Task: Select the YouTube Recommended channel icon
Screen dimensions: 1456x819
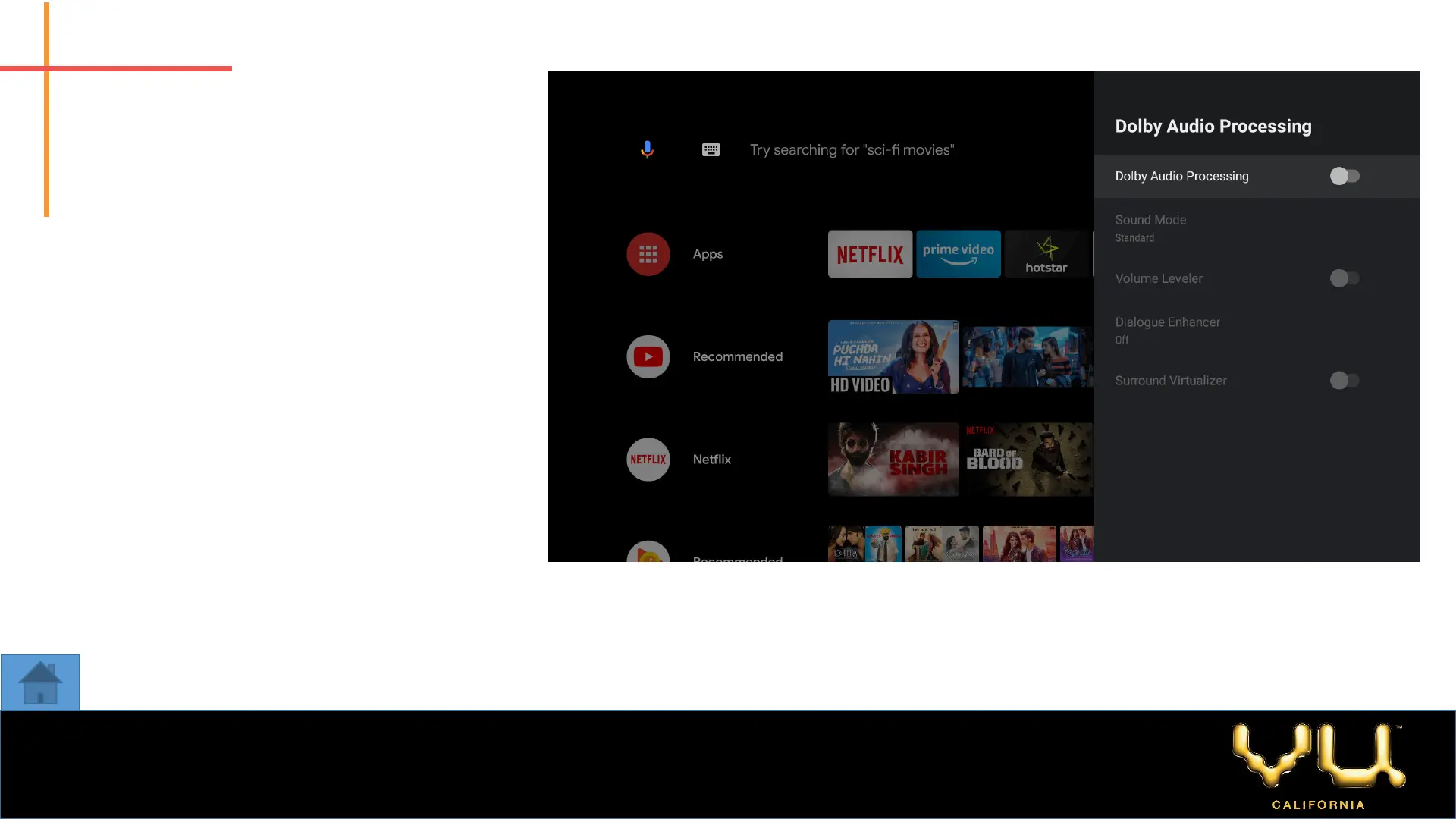Action: click(648, 356)
